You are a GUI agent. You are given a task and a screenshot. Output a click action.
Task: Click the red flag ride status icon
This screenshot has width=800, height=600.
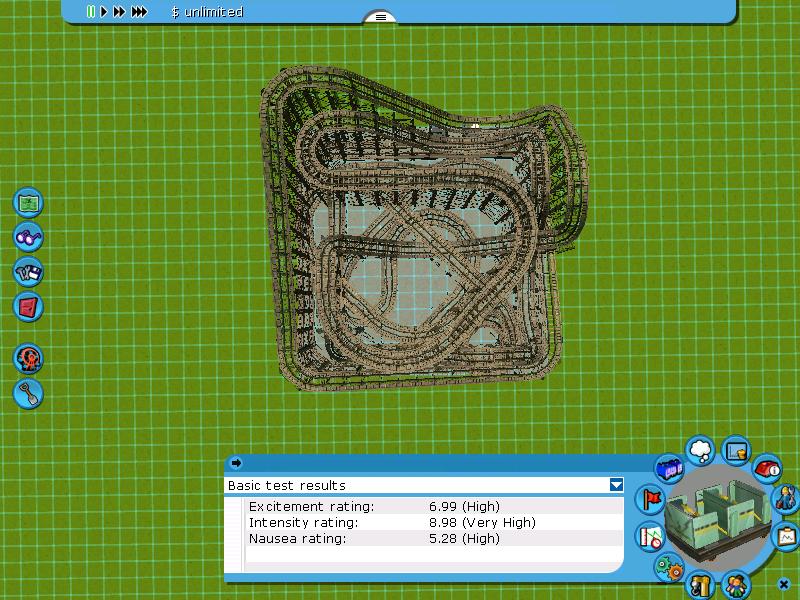click(650, 499)
